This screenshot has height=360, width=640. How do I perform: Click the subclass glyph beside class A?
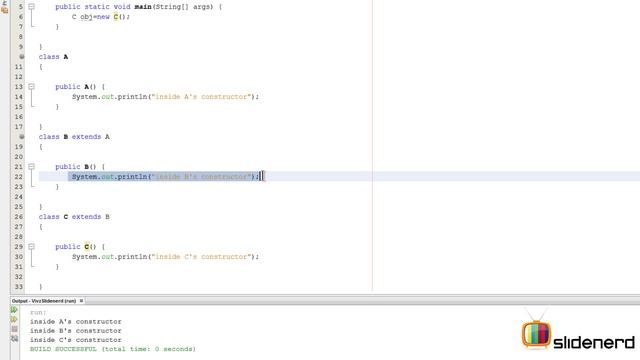pyautogui.click(x=22, y=57)
